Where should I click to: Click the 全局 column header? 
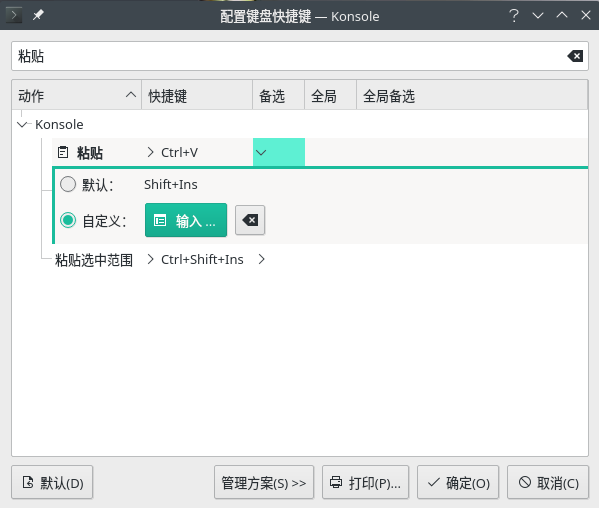(x=330, y=95)
